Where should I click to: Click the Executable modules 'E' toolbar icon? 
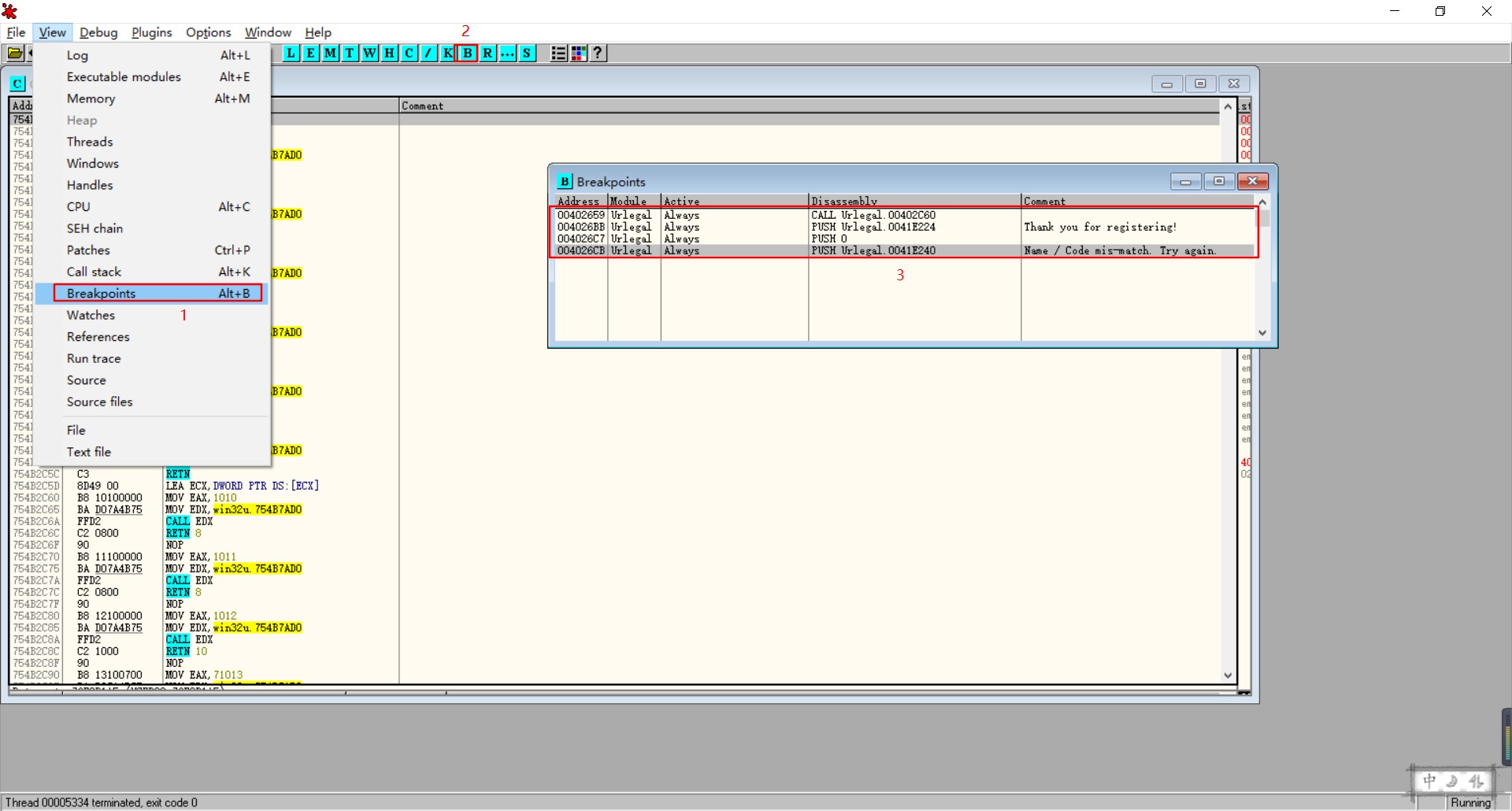[x=310, y=53]
